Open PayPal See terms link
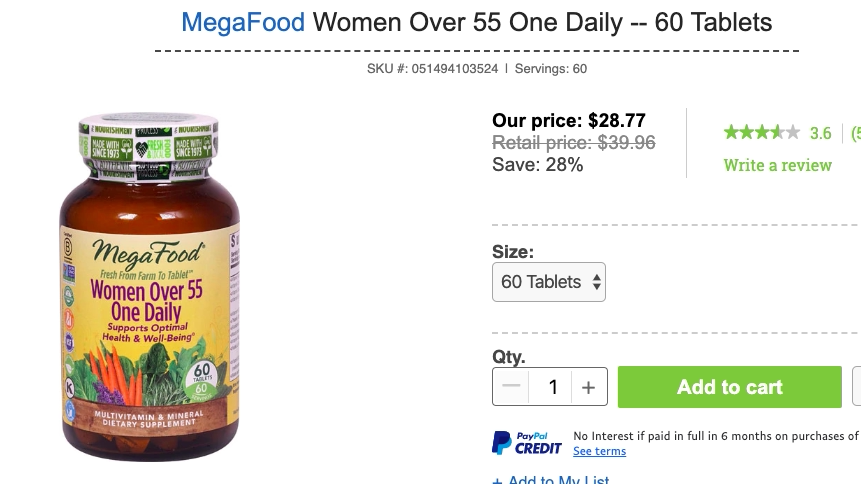The image size is (861, 484). click(599, 452)
